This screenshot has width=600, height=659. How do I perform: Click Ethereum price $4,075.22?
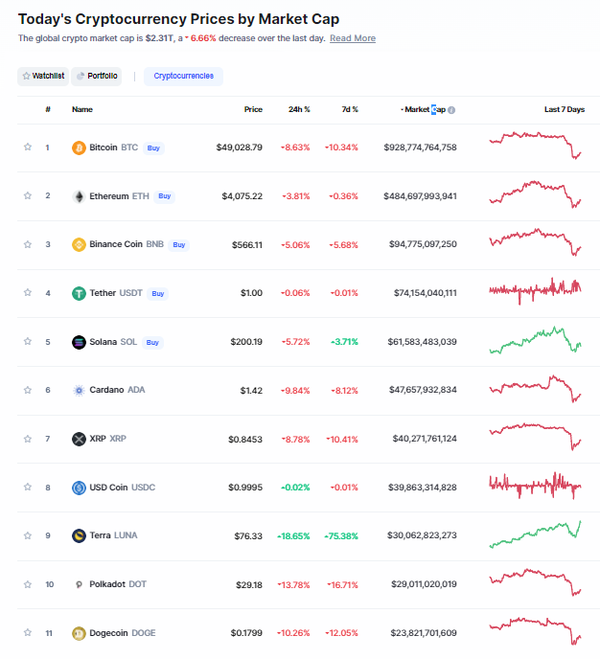242,196
